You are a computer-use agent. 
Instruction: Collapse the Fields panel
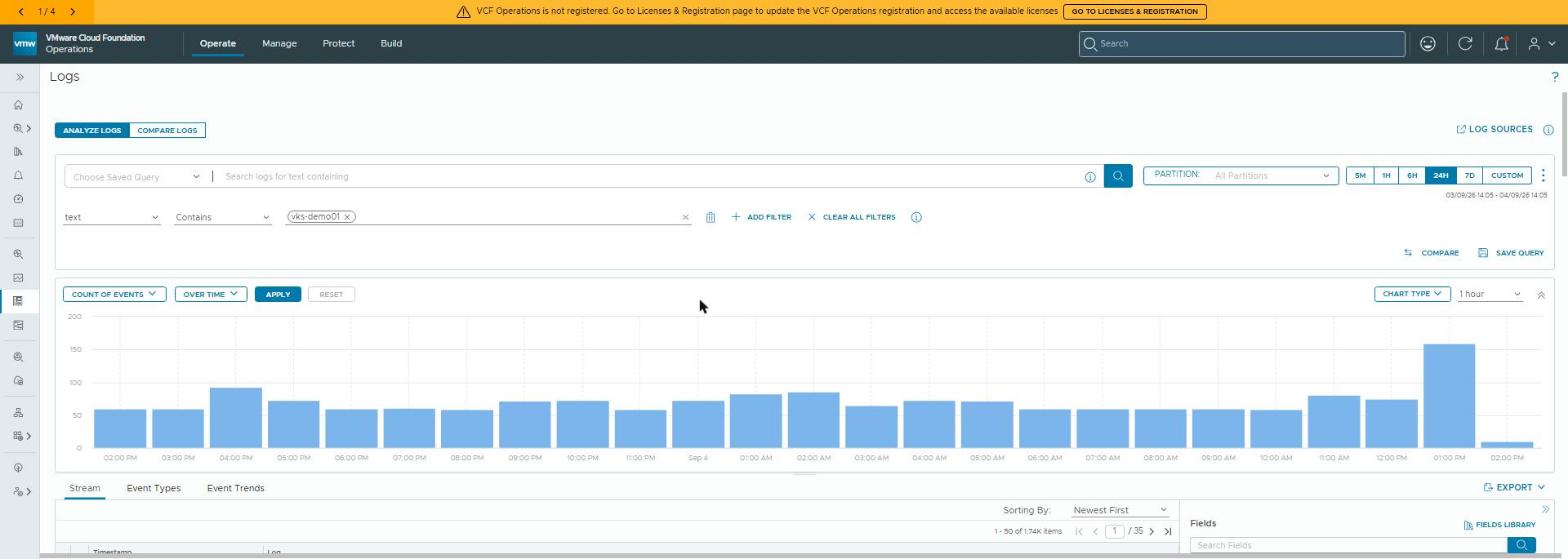point(1545,510)
